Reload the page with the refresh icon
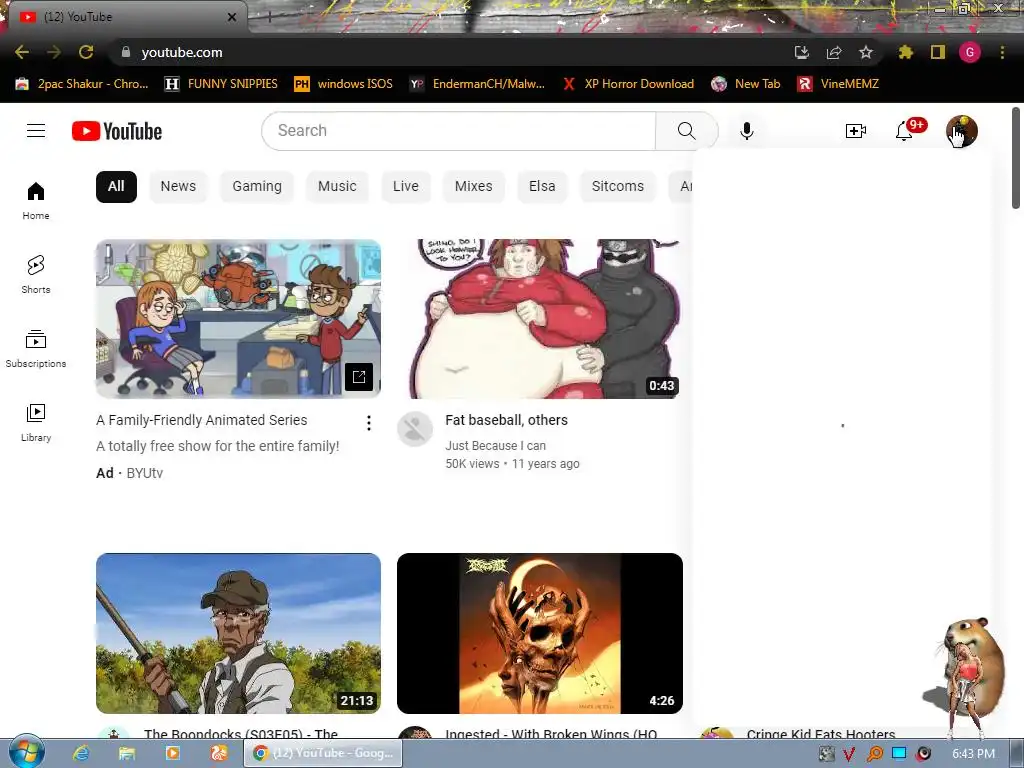 pyautogui.click(x=86, y=52)
